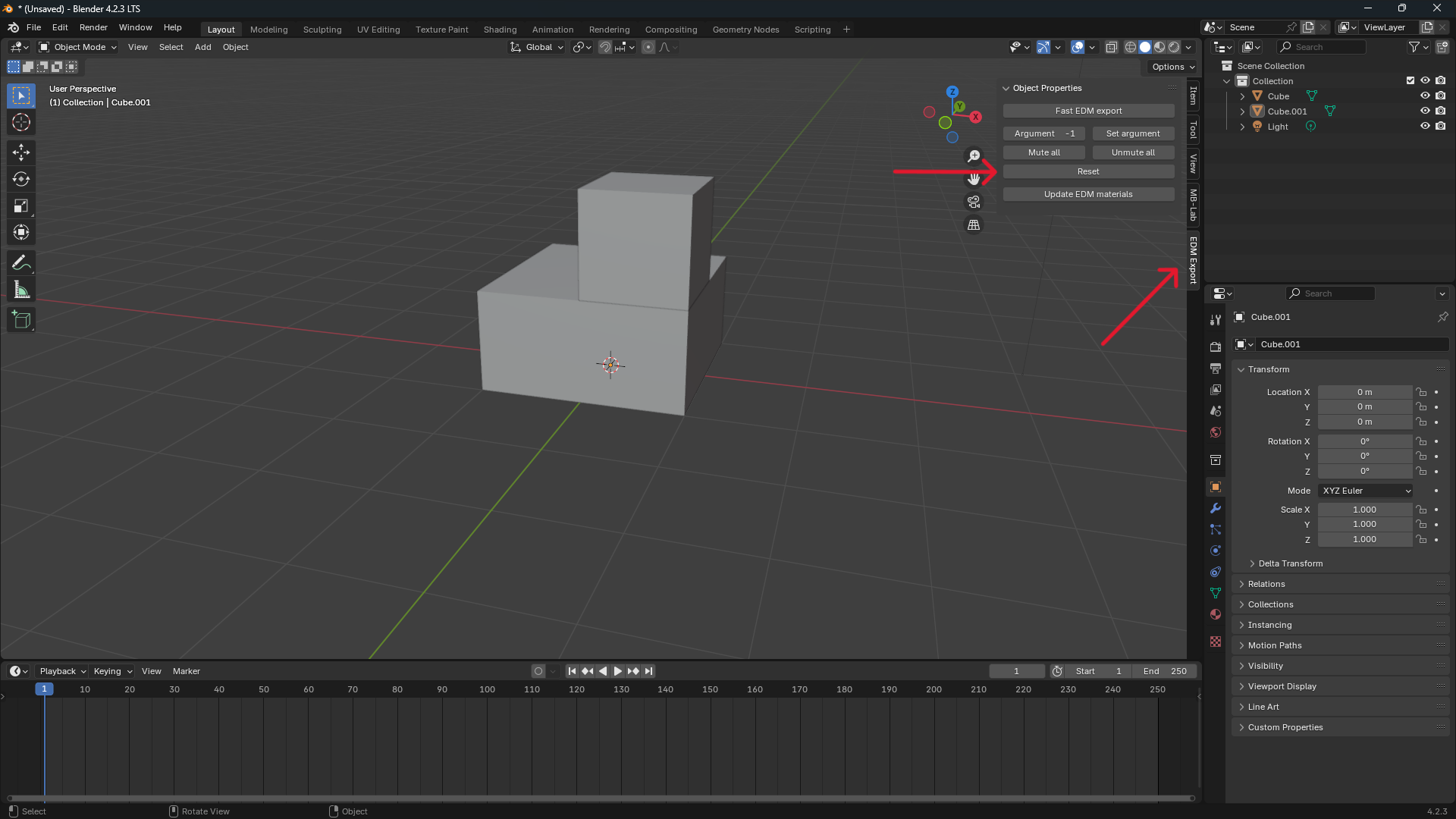Open the rotation Mode XYZ Euler dropdown
Viewport: 1456px width, 819px height.
[1365, 491]
